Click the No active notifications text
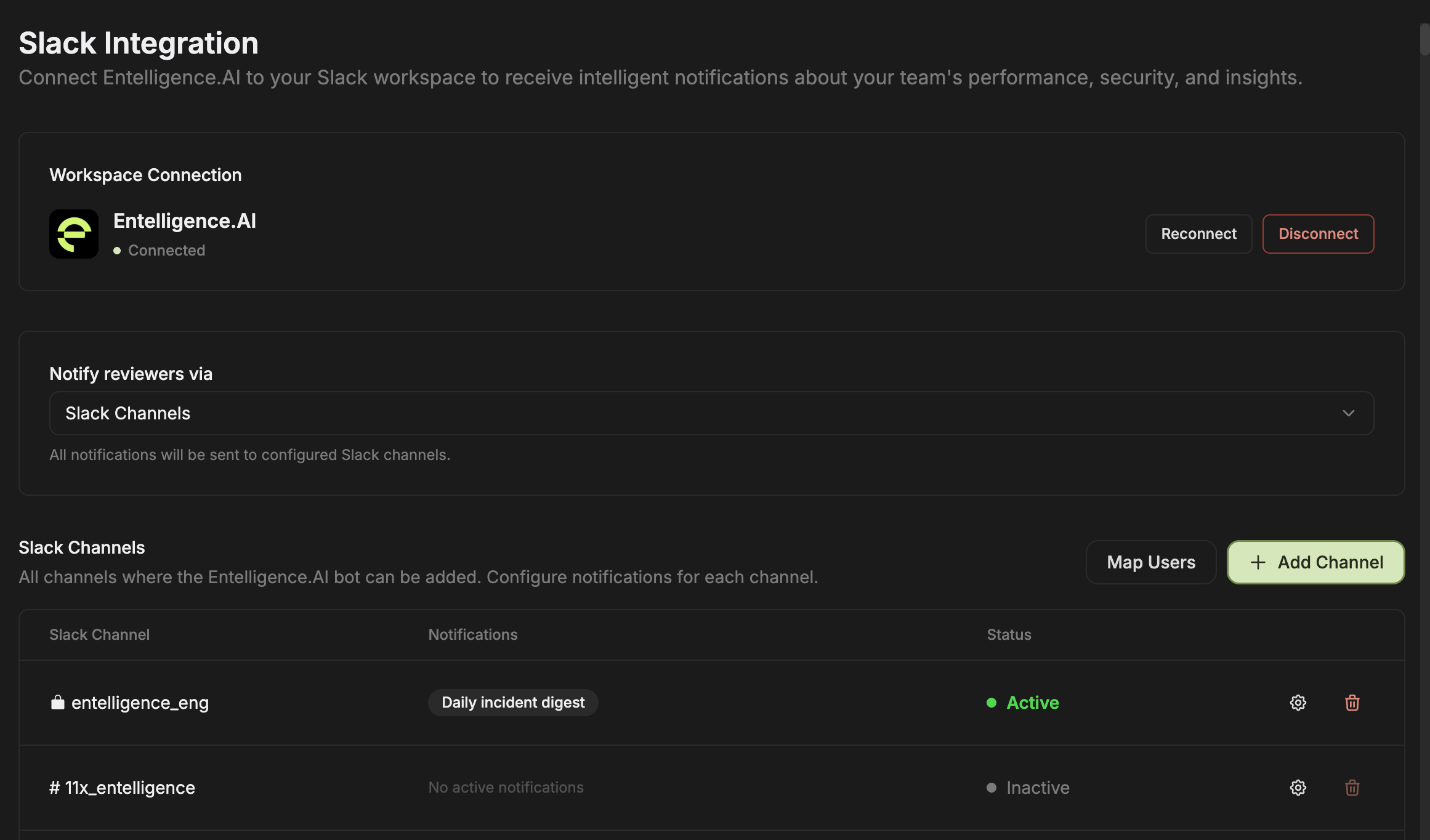The height and width of the screenshot is (840, 1430). 506,788
